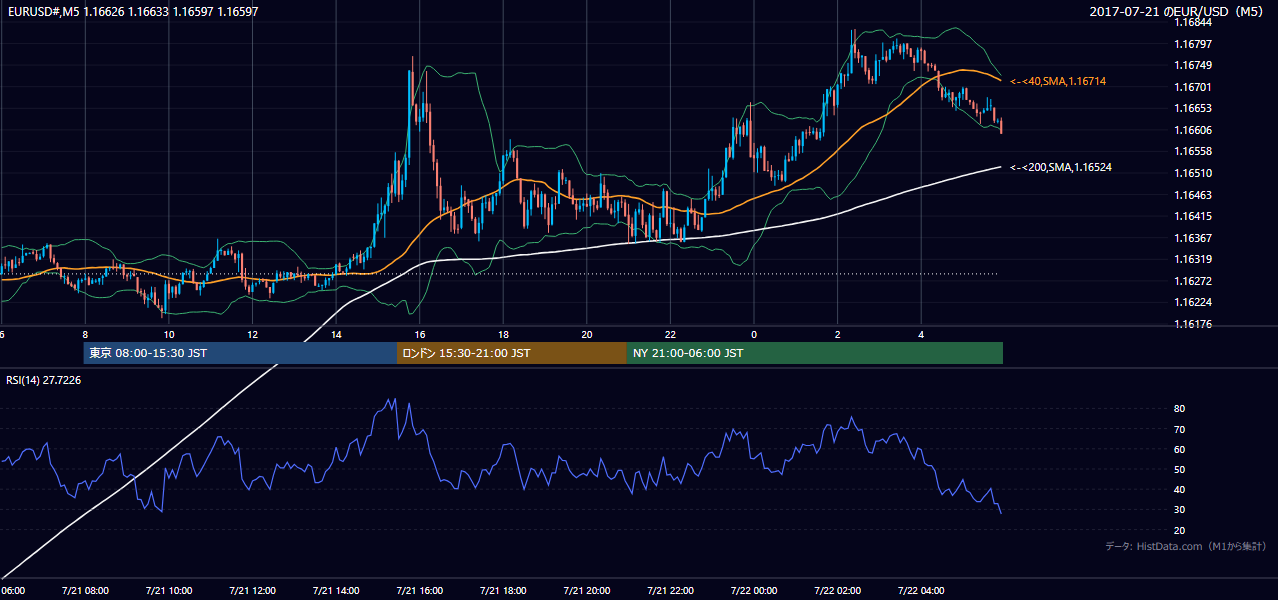
Task: Click price axis value 1.16463
Action: [1193, 195]
